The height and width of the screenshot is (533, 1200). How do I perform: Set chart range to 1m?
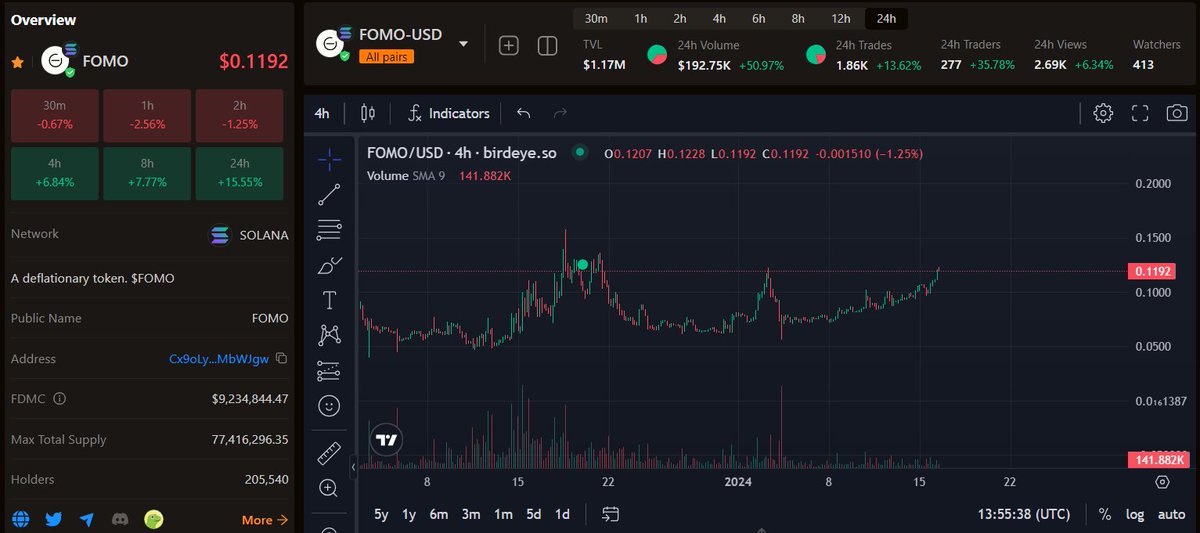tap(503, 514)
